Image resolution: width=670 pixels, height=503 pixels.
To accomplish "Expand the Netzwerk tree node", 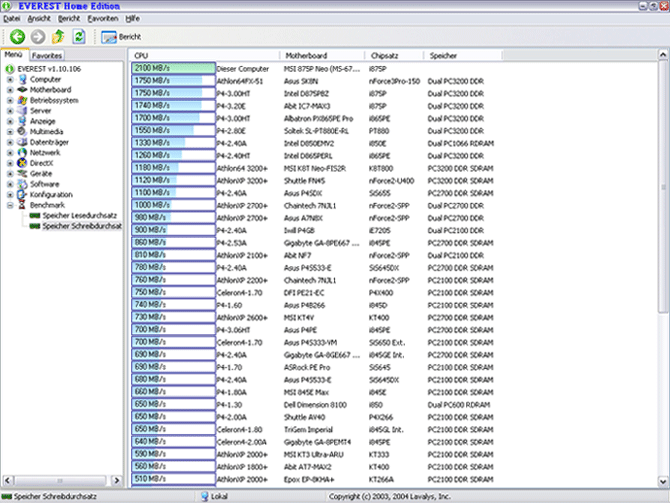I will click(10, 153).
